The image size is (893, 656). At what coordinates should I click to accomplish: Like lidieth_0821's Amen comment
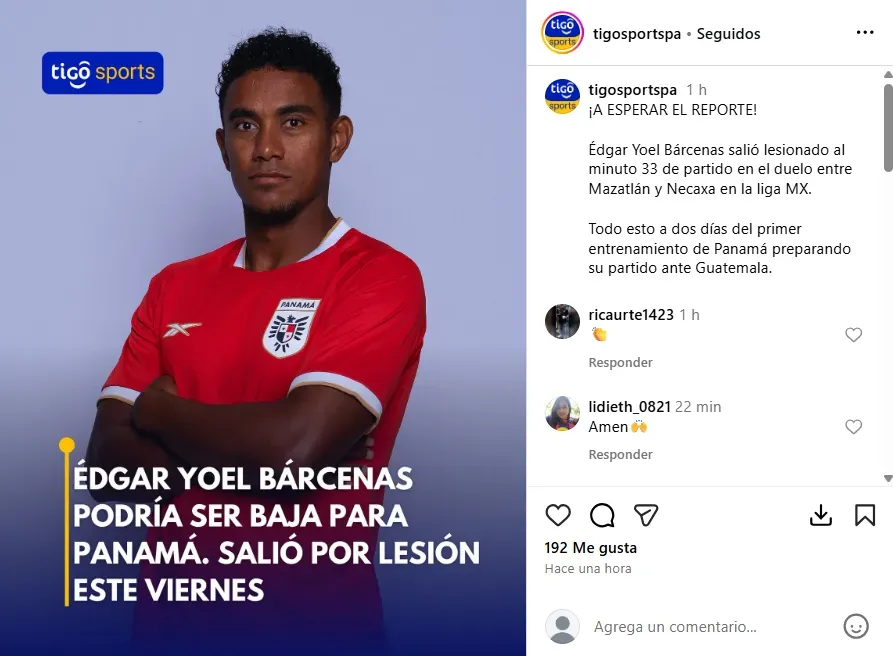pos(853,427)
